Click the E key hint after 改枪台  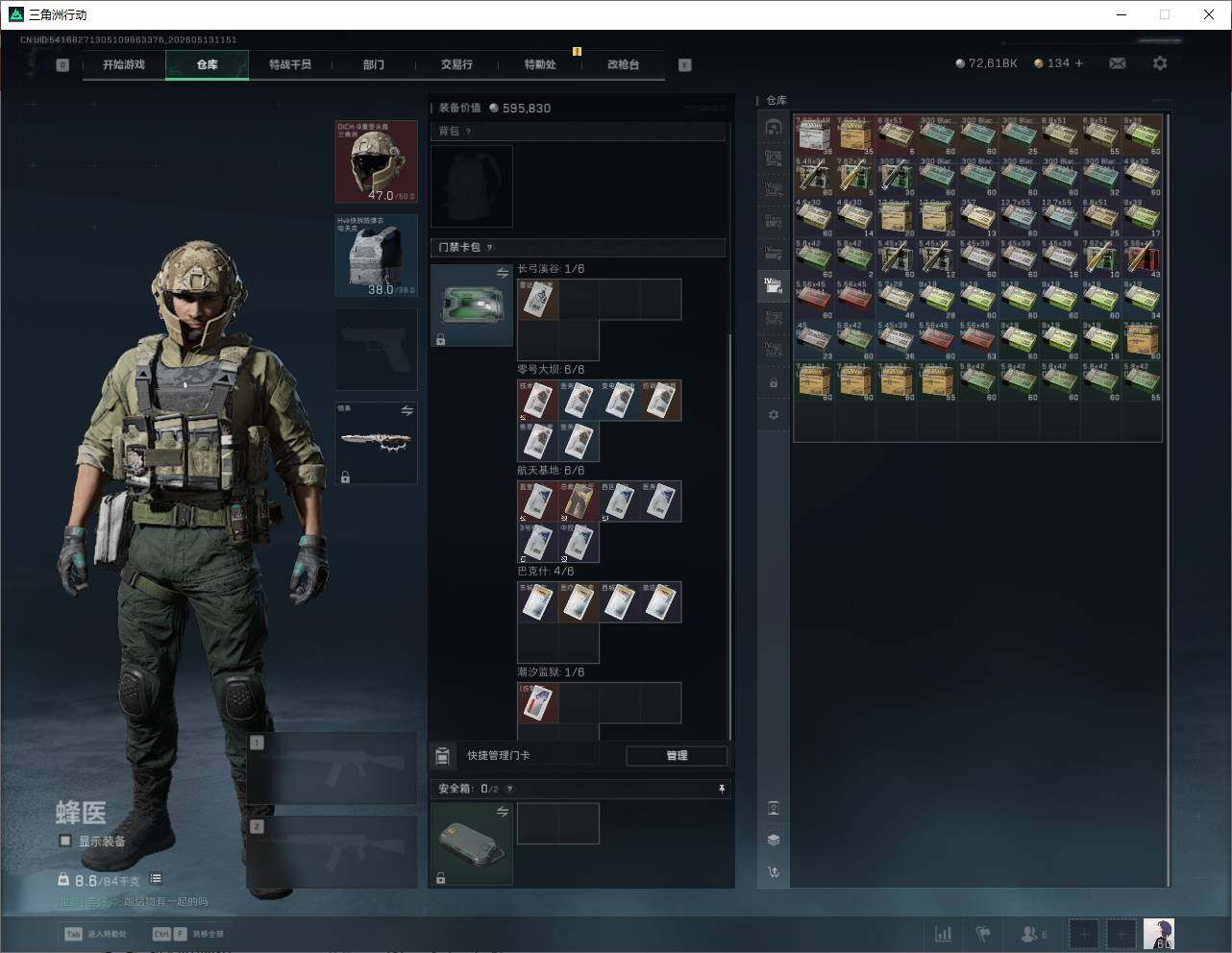[x=684, y=65]
